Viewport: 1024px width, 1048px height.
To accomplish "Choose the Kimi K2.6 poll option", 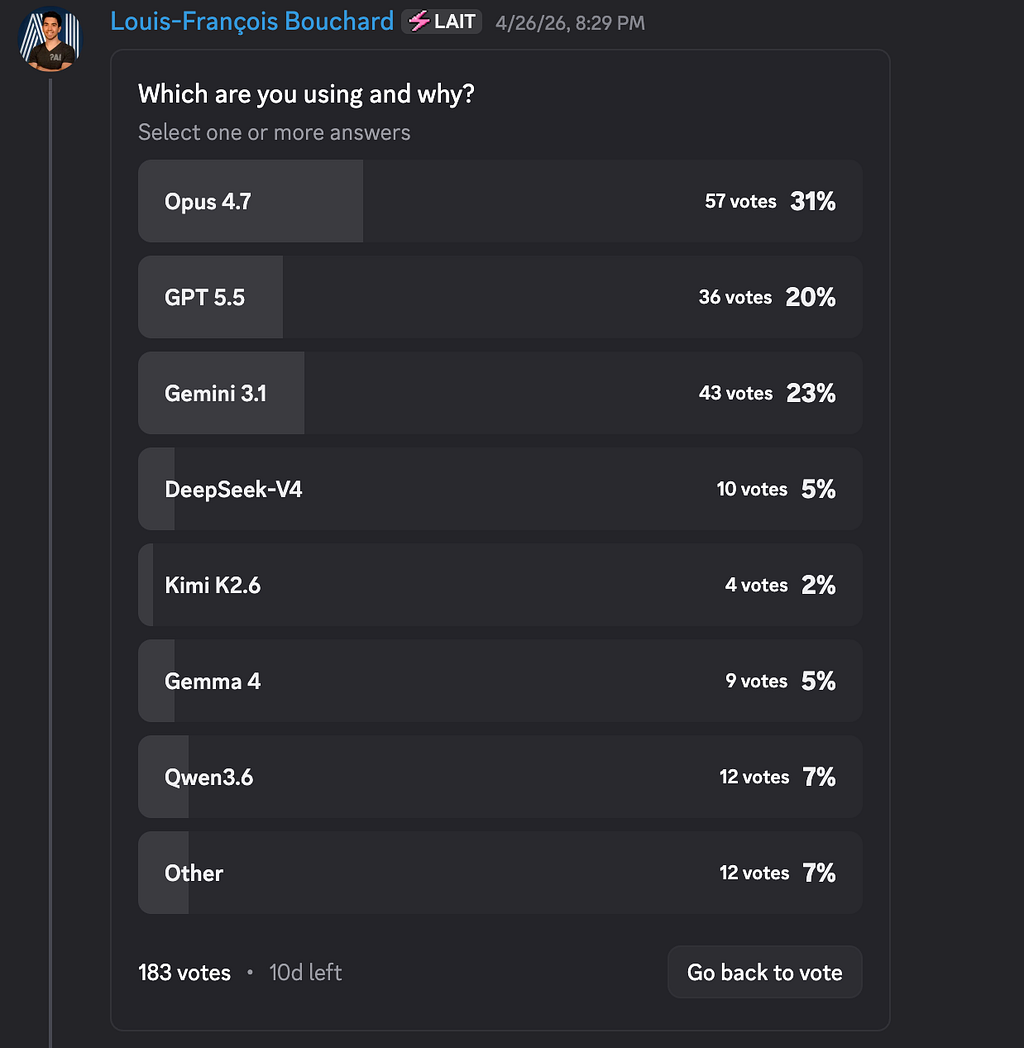I will coord(500,585).
